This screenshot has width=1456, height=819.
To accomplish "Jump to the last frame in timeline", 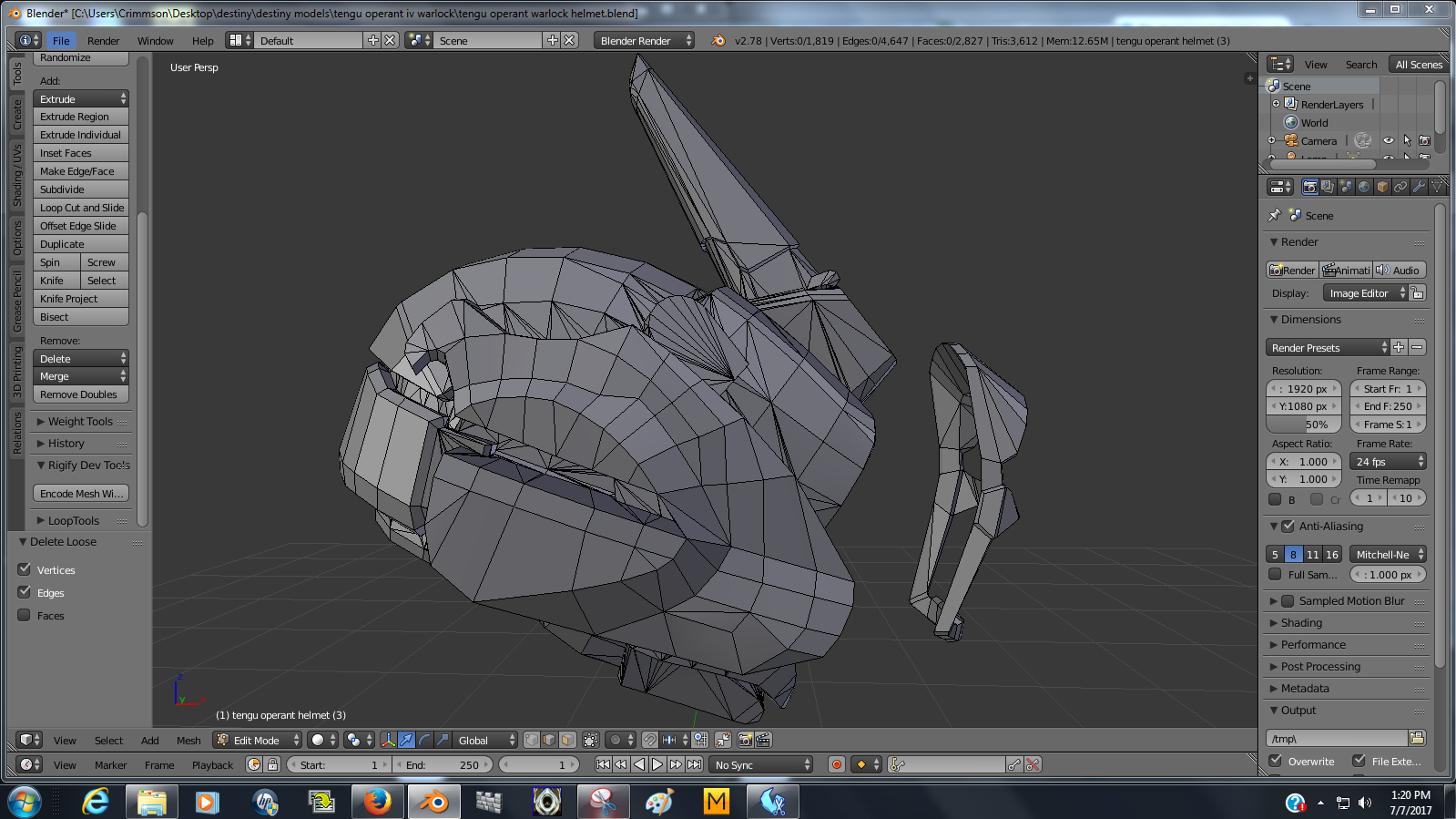I will point(695,764).
